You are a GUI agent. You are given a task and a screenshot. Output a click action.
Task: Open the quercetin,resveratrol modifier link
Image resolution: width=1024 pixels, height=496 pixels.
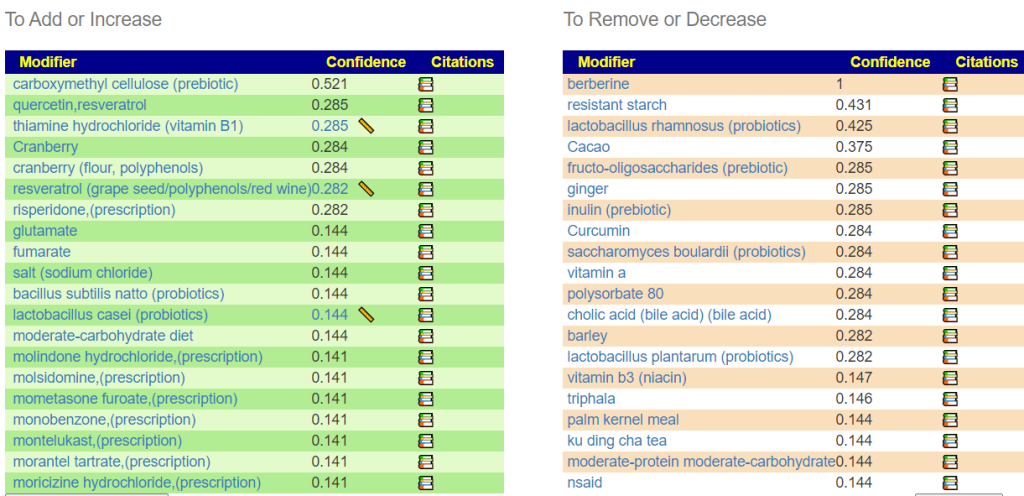80,105
